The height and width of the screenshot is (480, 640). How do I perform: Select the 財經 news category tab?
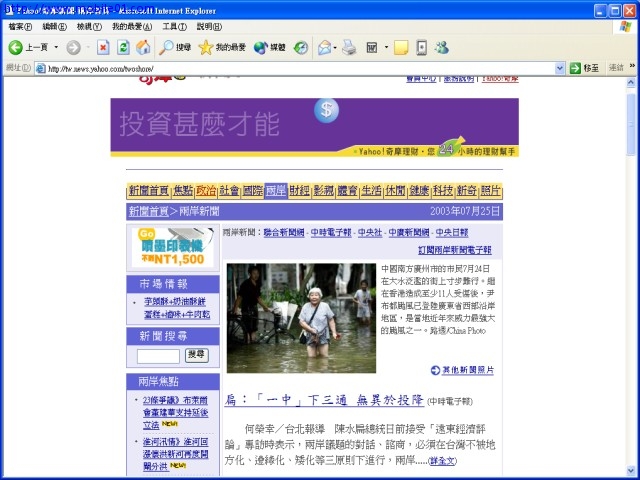(x=300, y=191)
